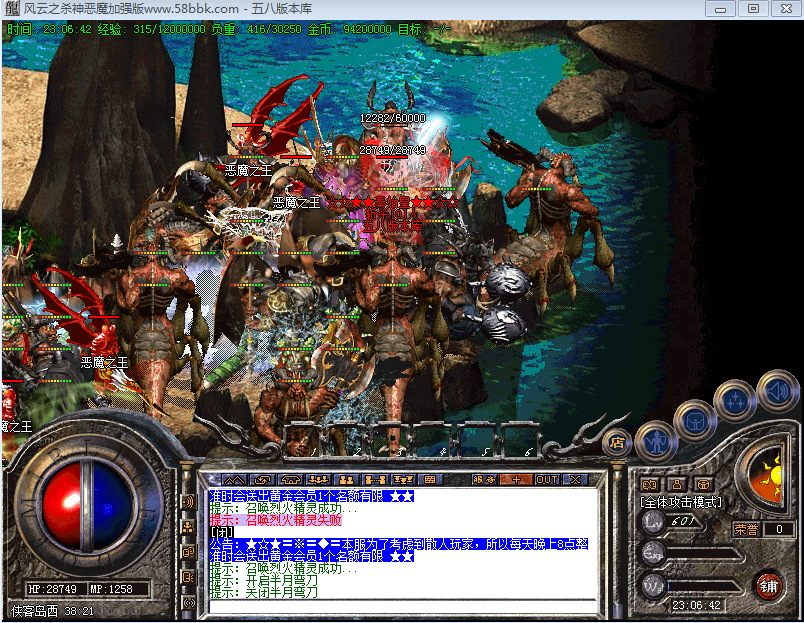Click the [闭] chat line

coord(222,532)
